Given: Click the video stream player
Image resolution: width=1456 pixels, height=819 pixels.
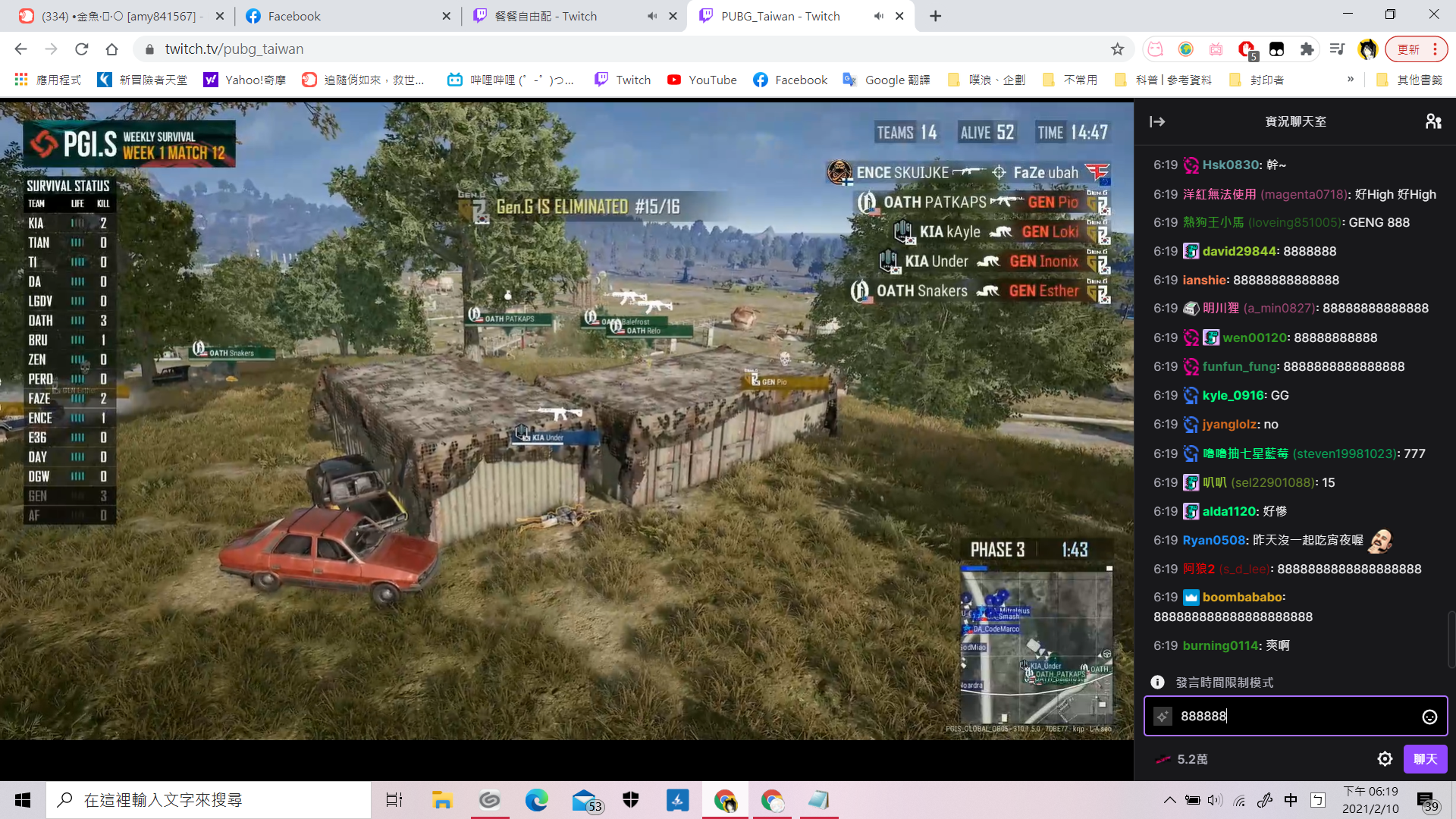Looking at the screenshot, I should 566,421.
